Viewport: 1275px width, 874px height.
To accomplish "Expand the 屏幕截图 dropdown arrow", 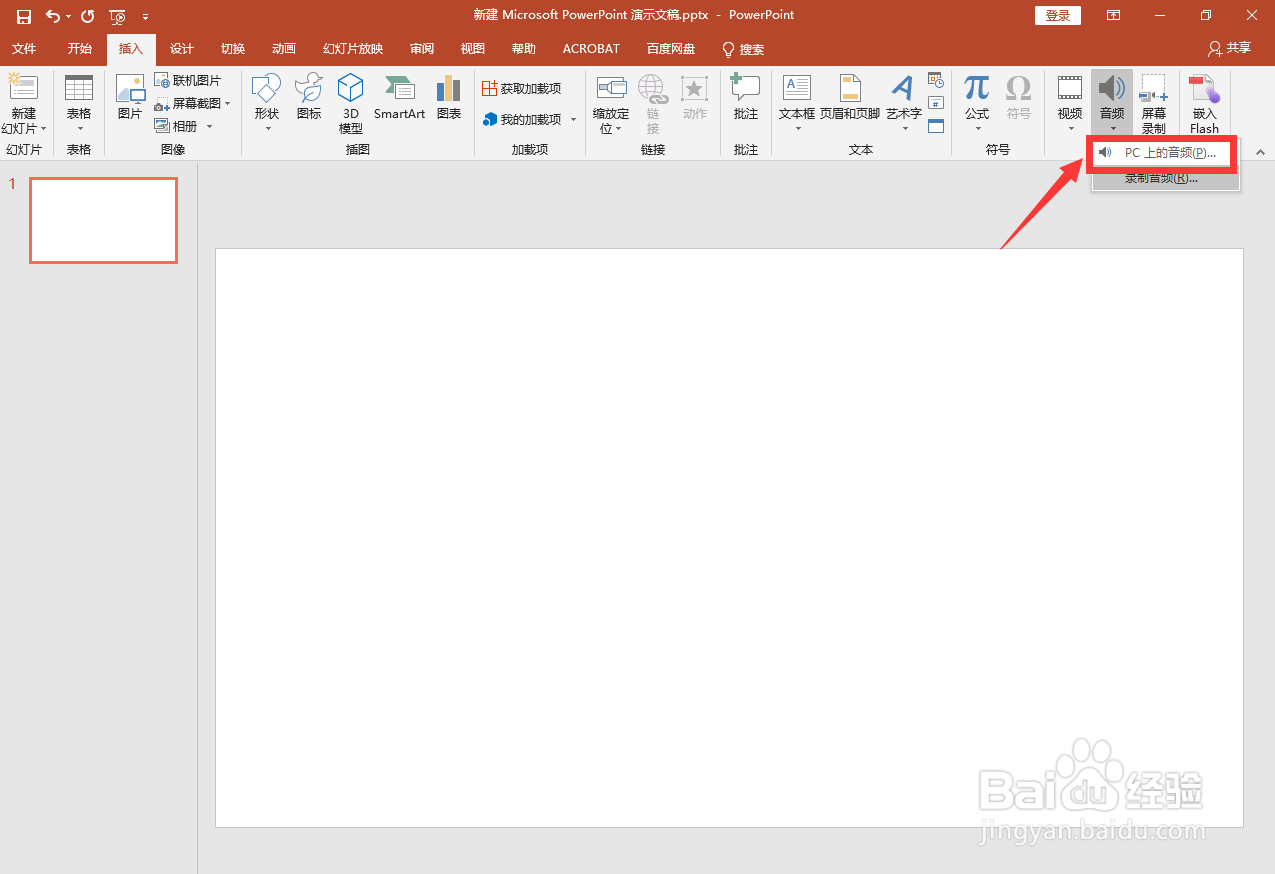I will 227,104.
